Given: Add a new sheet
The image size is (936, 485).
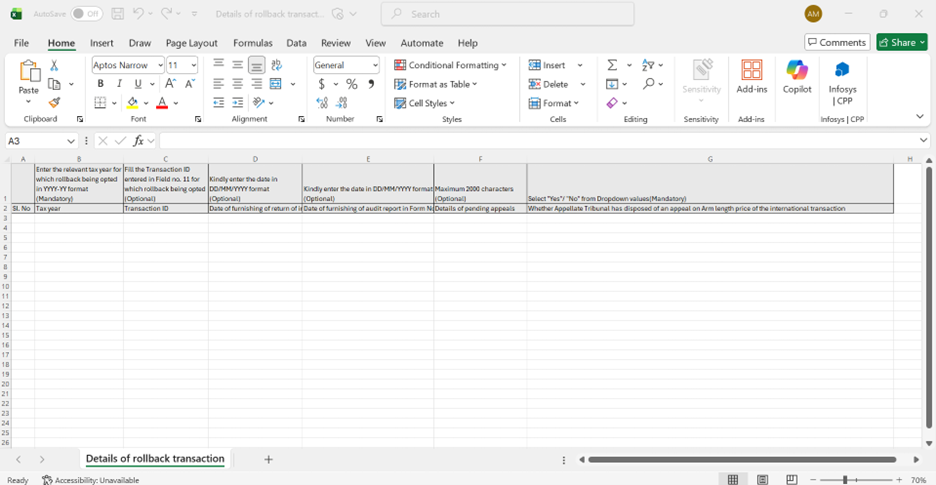Looking at the screenshot, I should 269,459.
